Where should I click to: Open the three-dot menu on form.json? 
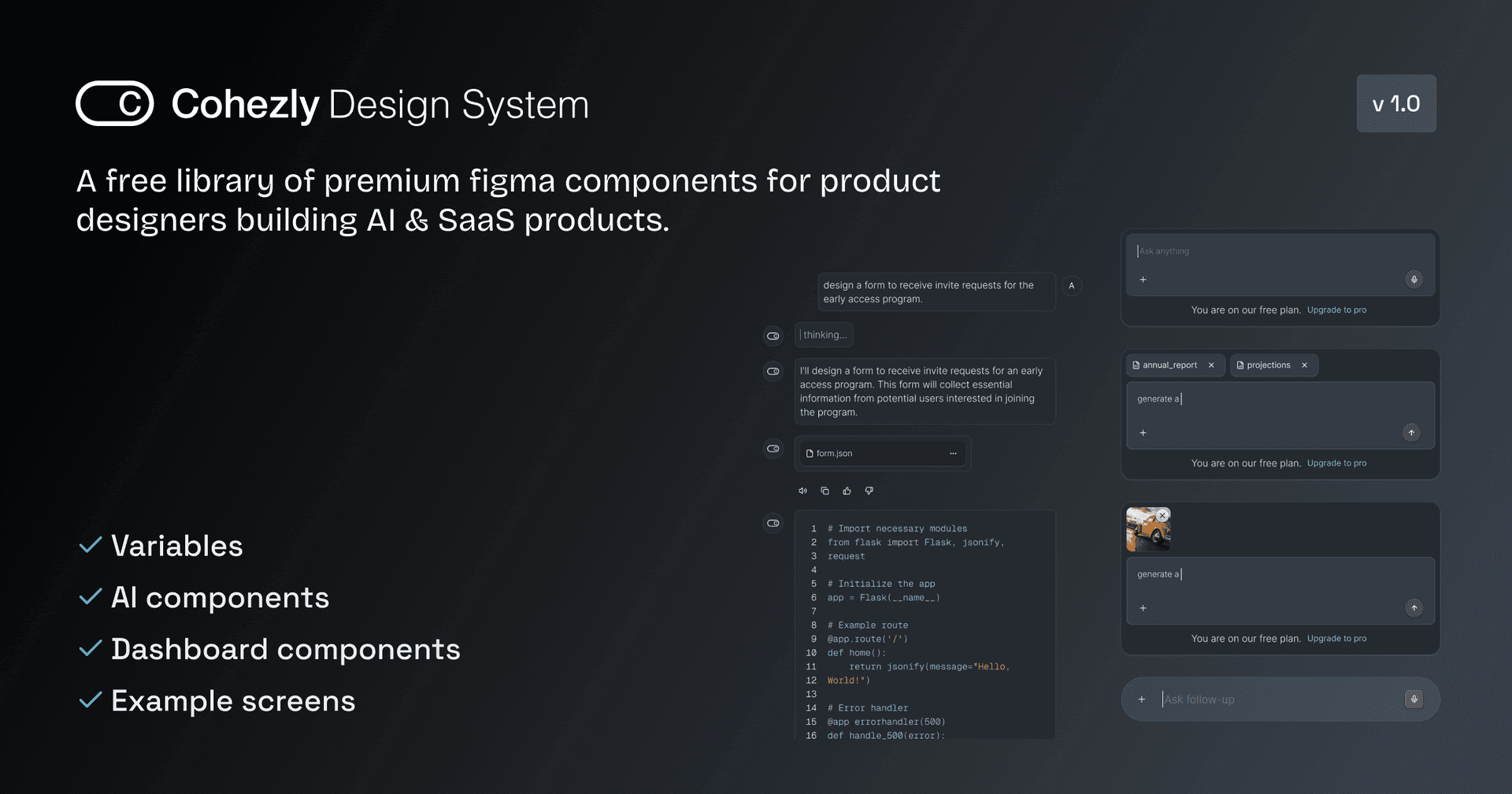953,453
